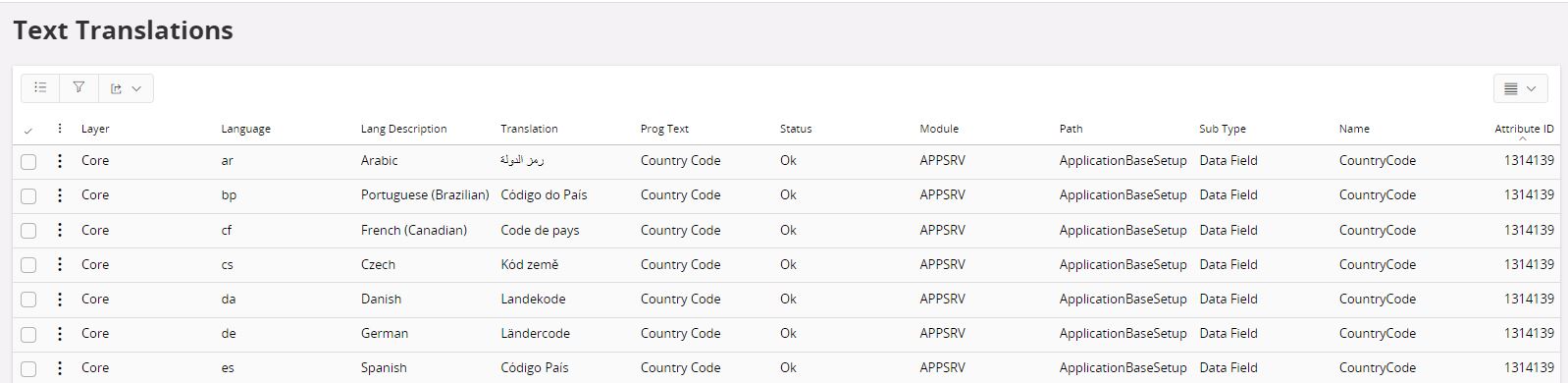Select the Ländercode translation cell
Image resolution: width=1568 pixels, height=383 pixels.
click(x=535, y=333)
